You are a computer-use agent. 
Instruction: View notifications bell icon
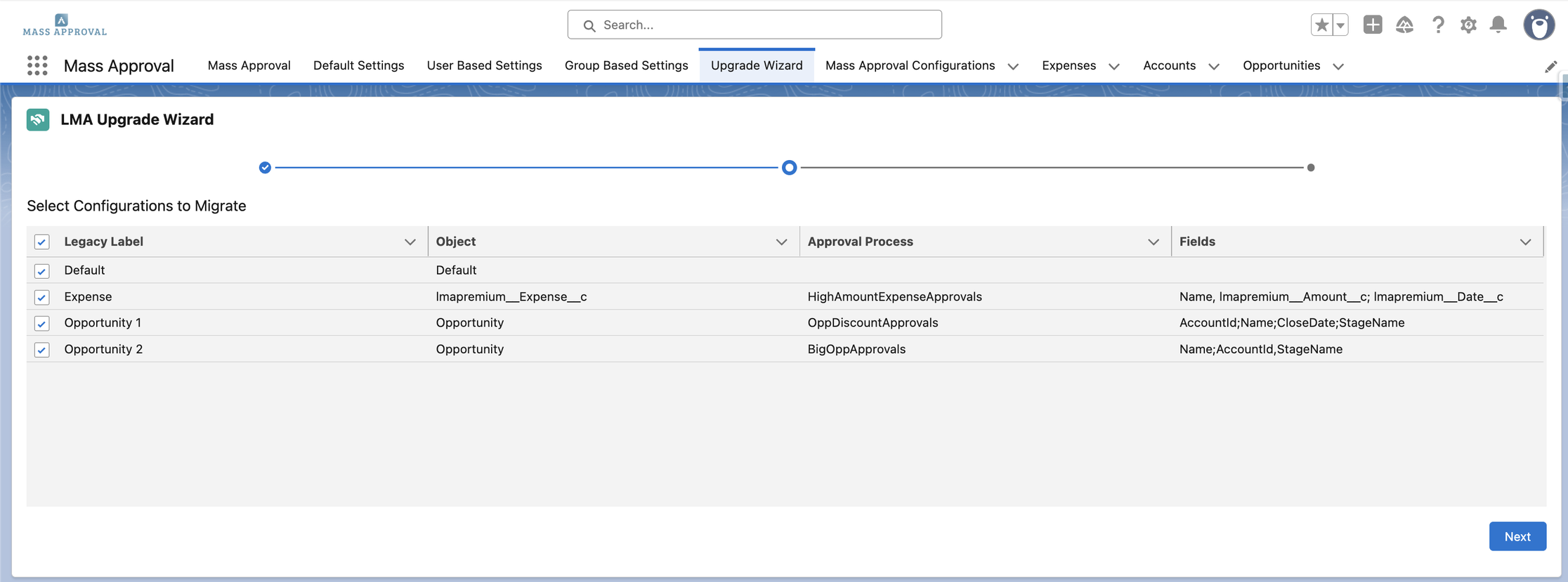tap(1498, 25)
